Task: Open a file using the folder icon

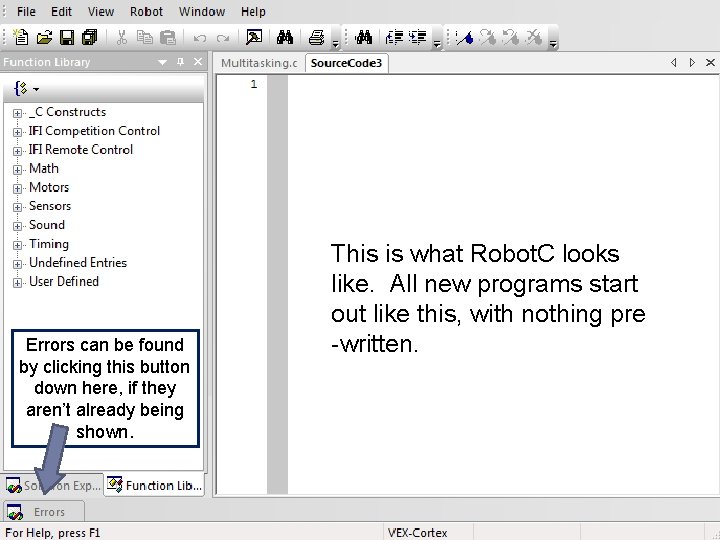Action: coord(44,37)
